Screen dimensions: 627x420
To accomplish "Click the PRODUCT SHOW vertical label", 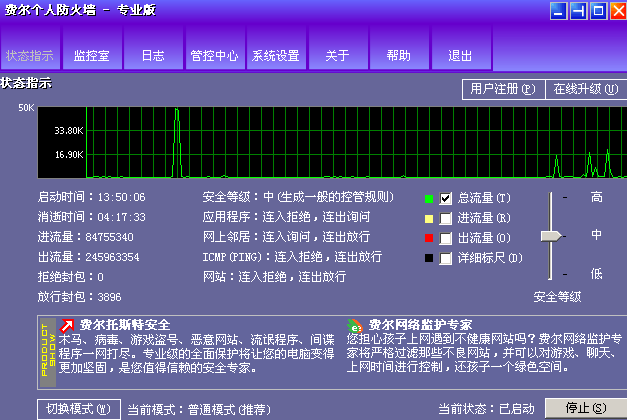I will (x=48, y=350).
